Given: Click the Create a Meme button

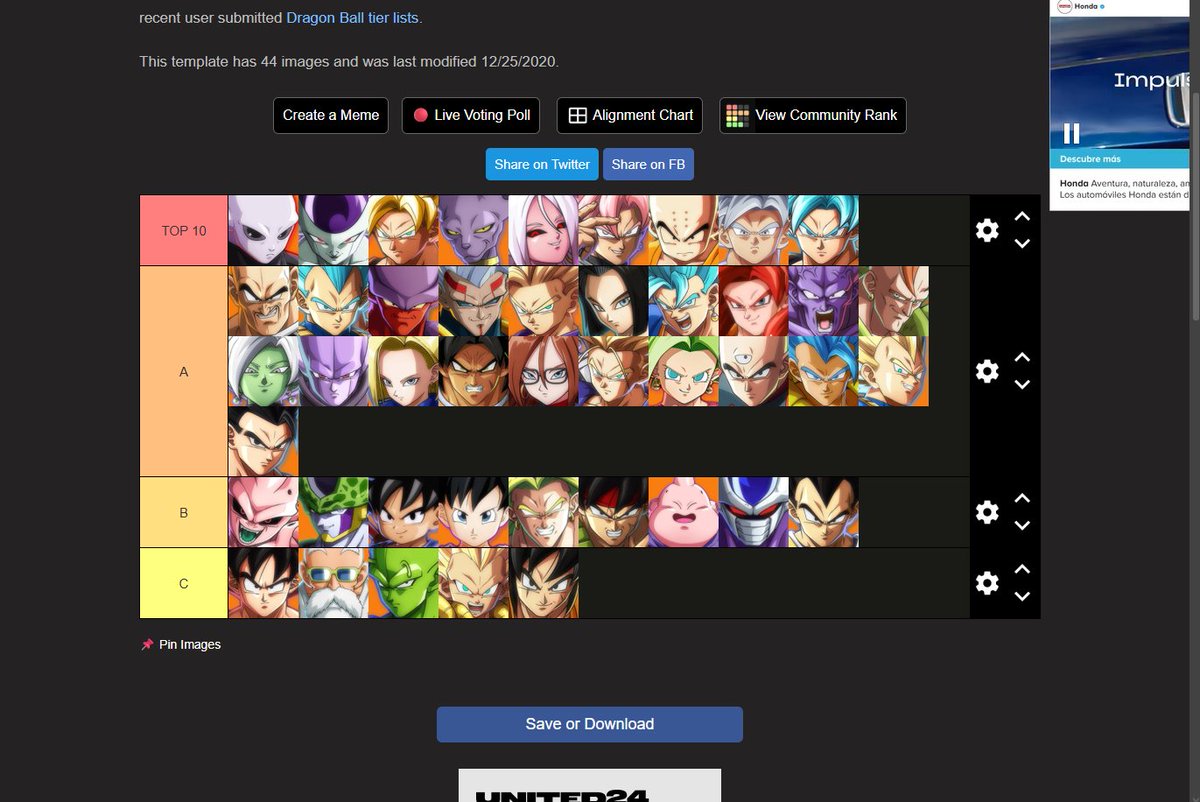Looking at the screenshot, I should pyautogui.click(x=331, y=115).
